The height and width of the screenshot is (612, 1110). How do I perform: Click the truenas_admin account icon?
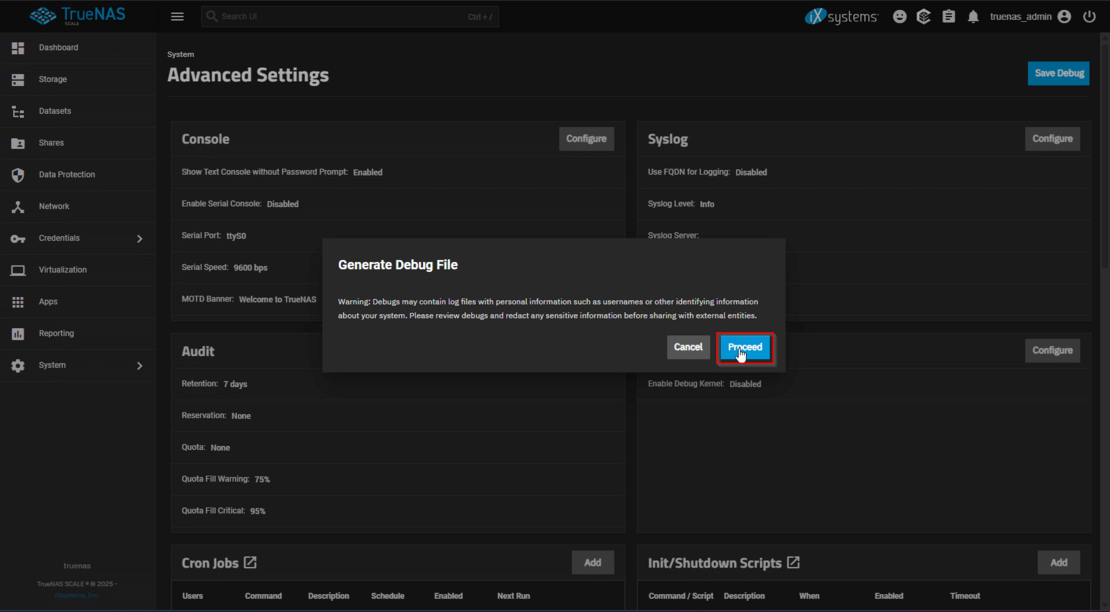pos(1064,17)
